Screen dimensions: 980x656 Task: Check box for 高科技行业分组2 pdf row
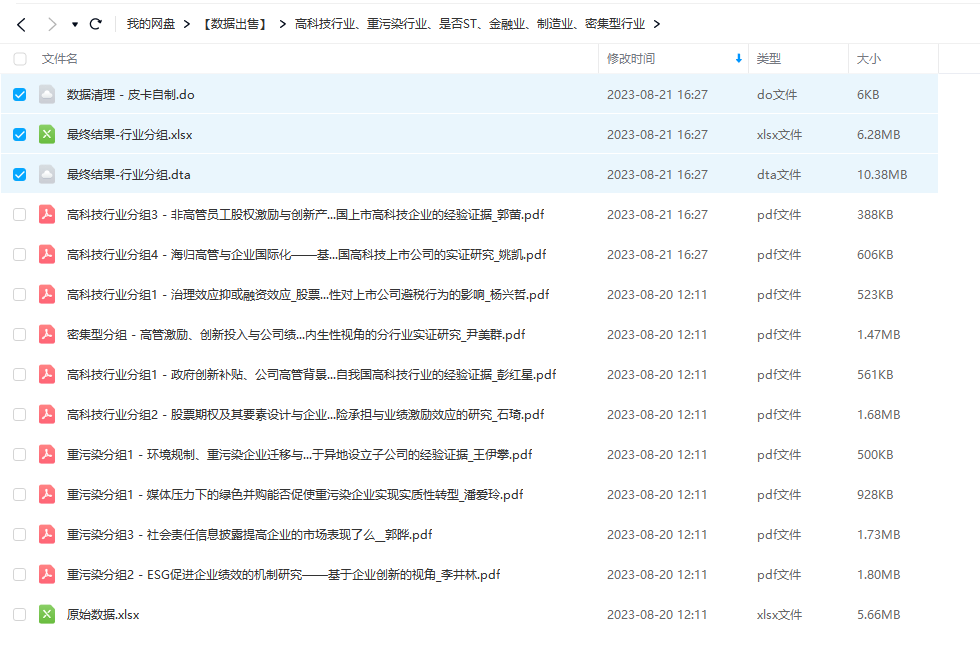click(20, 414)
